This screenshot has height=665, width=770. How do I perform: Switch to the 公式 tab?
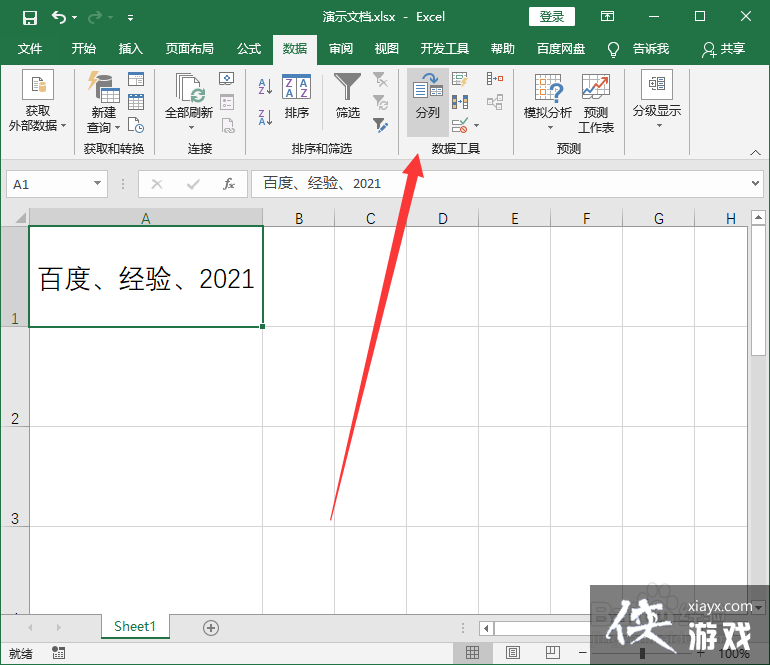point(249,49)
